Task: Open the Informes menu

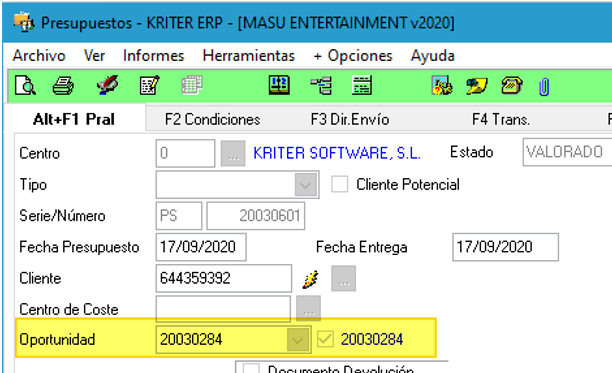Action: click(153, 56)
